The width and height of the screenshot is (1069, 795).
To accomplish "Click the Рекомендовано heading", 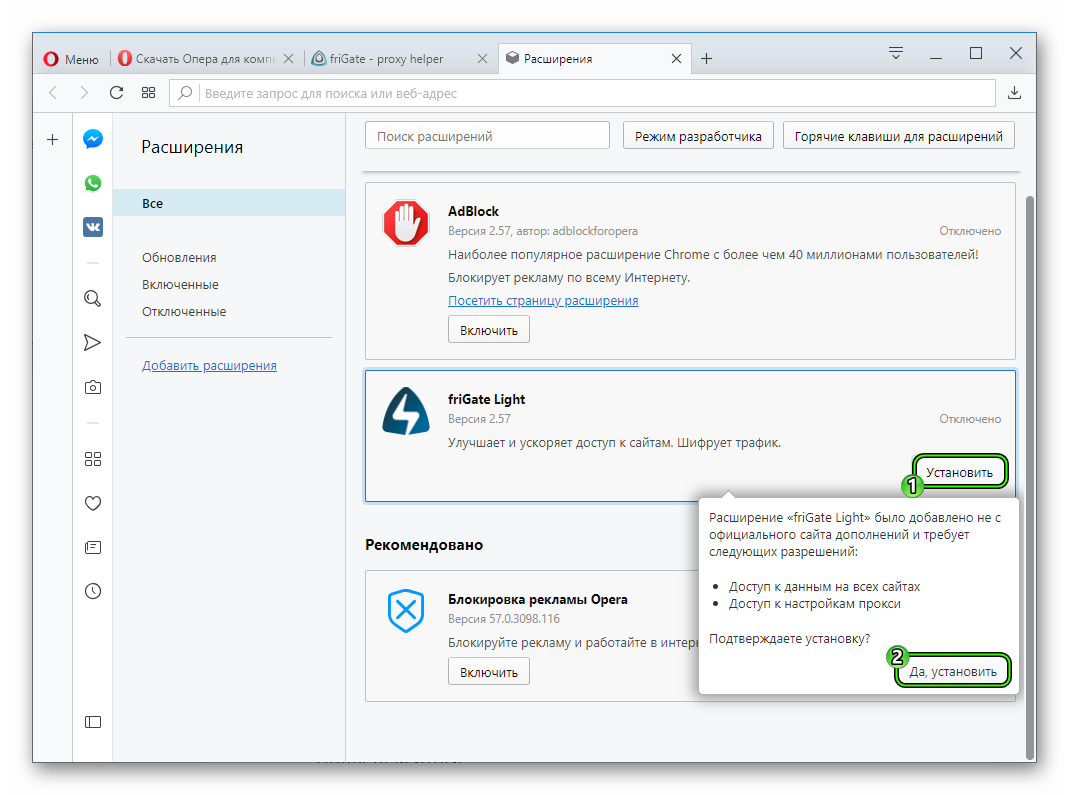I will pos(424,545).
